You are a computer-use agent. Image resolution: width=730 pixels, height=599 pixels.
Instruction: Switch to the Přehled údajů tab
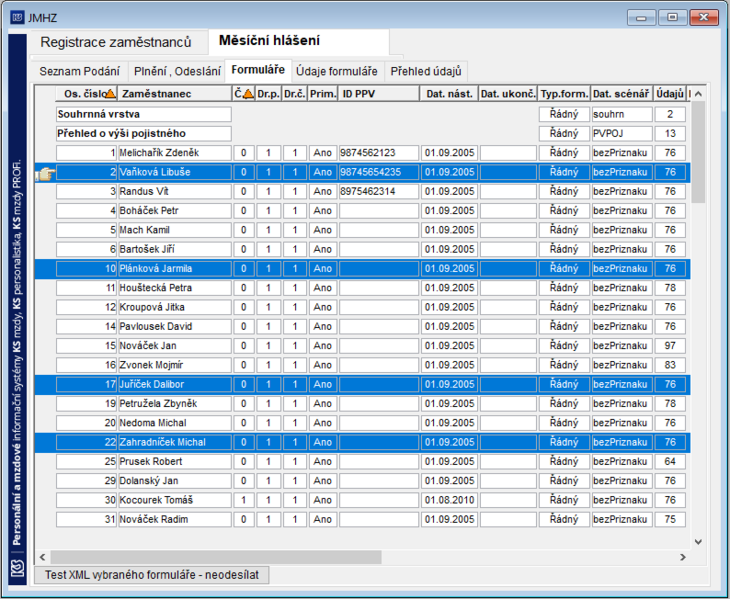coord(426,71)
